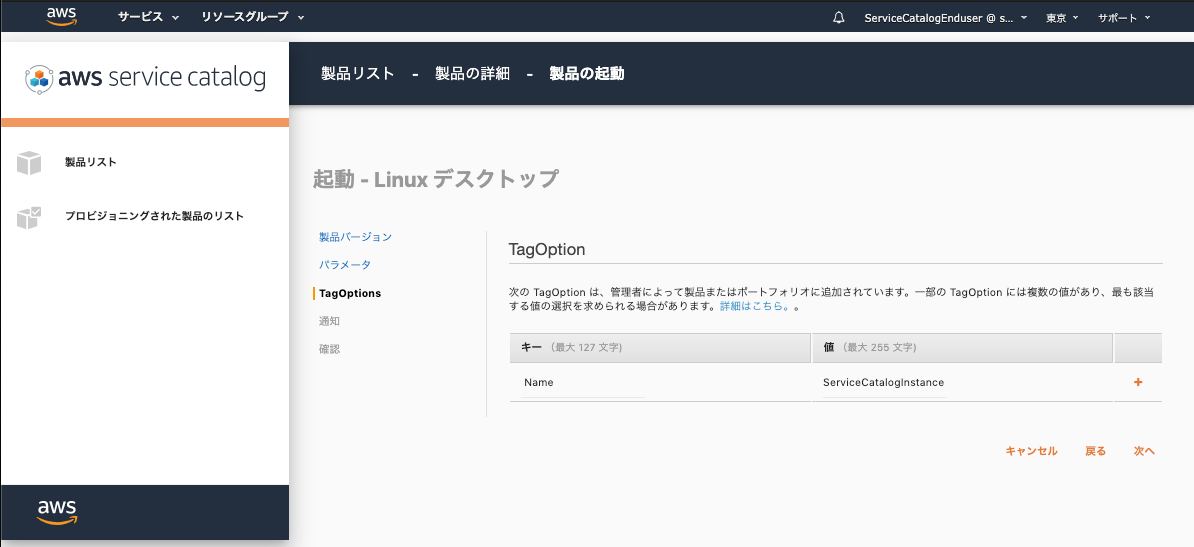Click the Name key field
Image resolution: width=1194 pixels, height=547 pixels.
click(583, 383)
